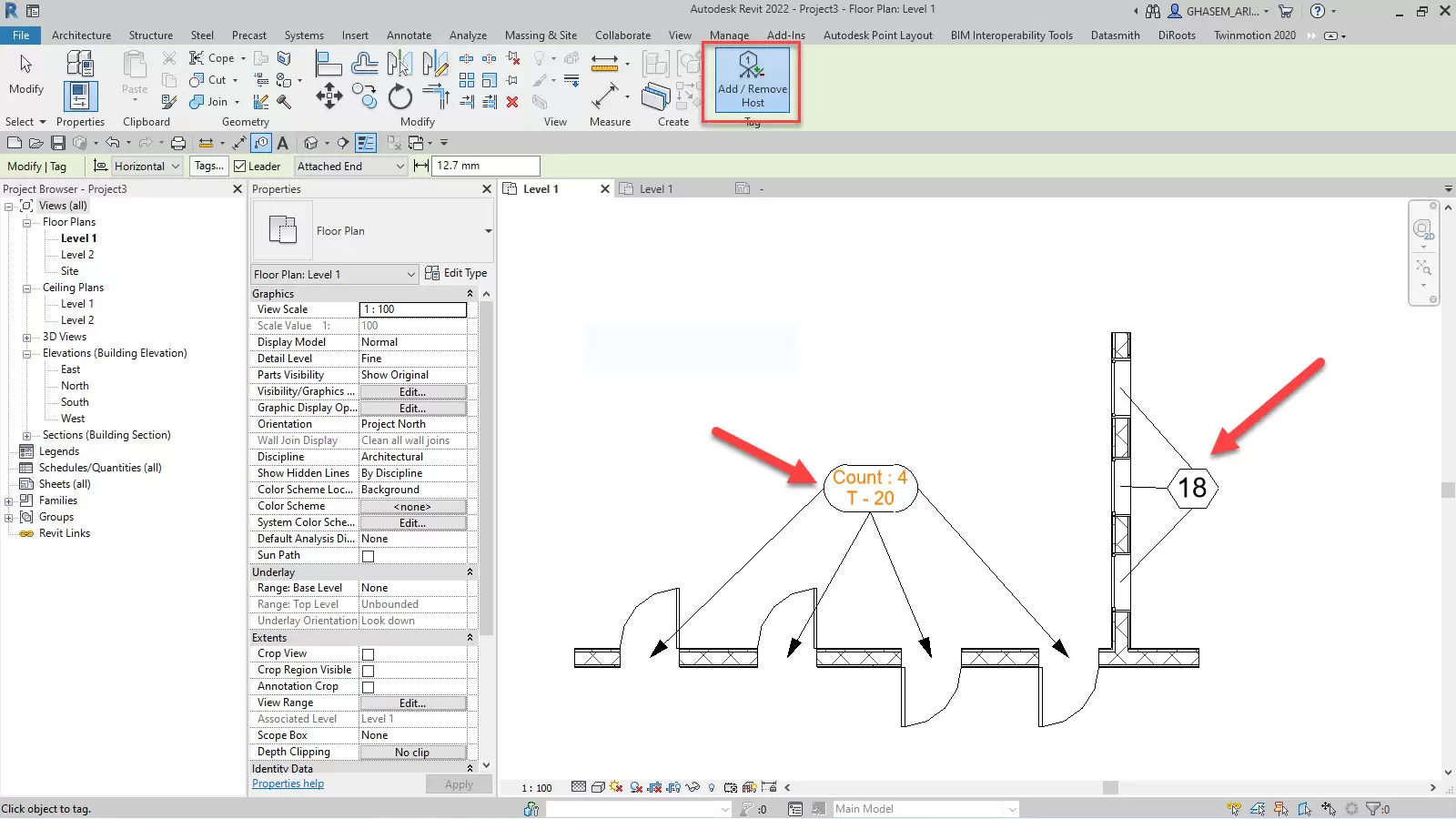This screenshot has height=819, width=1456.
Task: Click the Save icon in quick access toolbar
Action: click(58, 143)
